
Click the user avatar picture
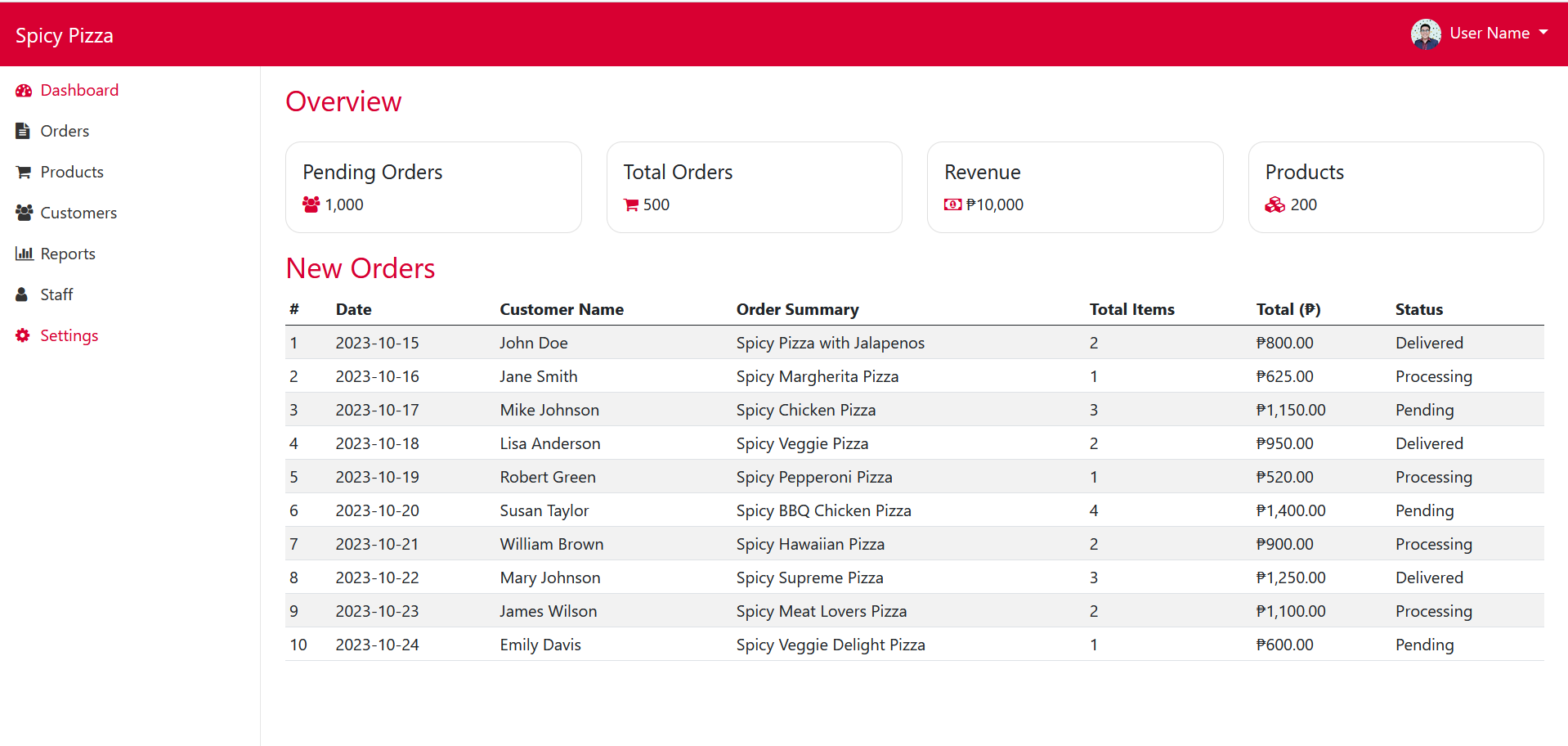pos(1426,34)
